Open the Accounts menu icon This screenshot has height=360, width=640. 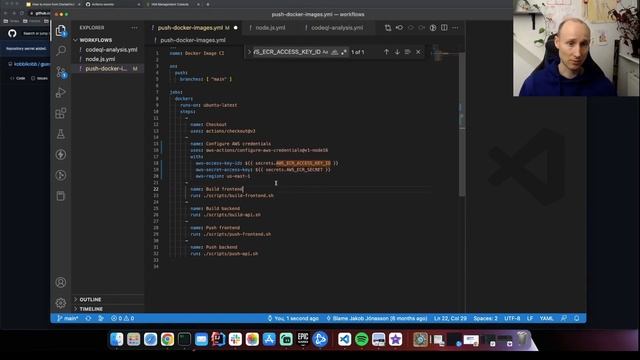[x=61, y=282]
